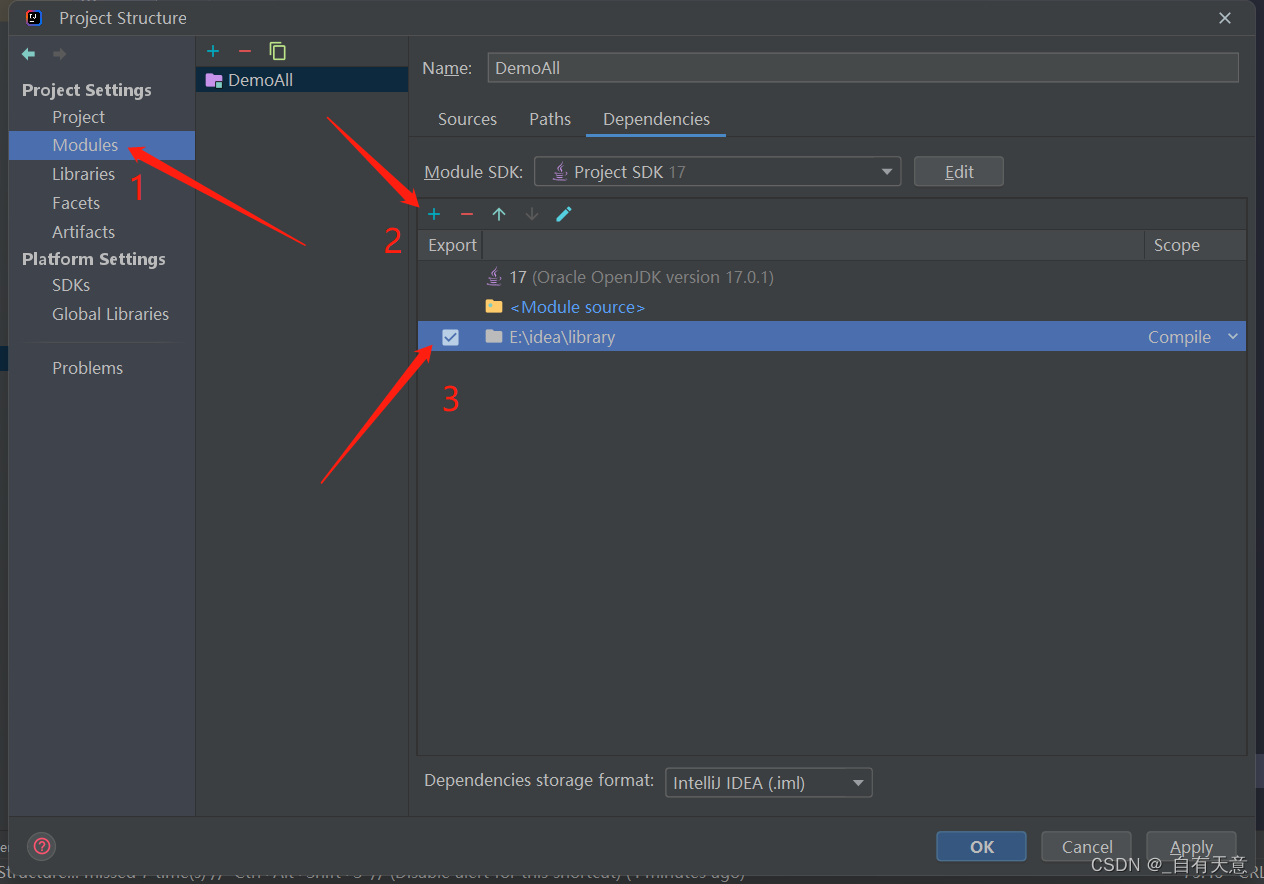Click the Scope column header

[1195, 245]
